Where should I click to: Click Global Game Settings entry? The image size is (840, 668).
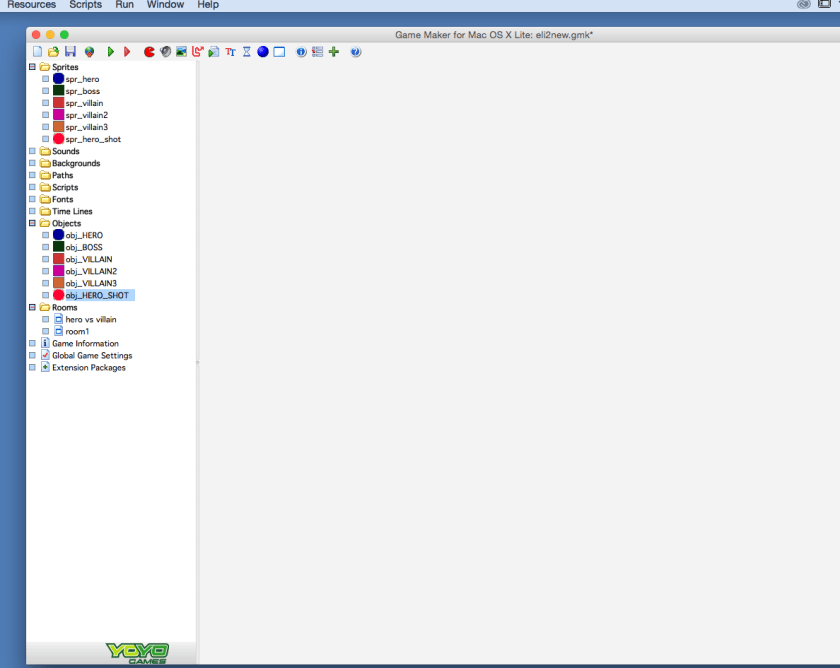91,355
